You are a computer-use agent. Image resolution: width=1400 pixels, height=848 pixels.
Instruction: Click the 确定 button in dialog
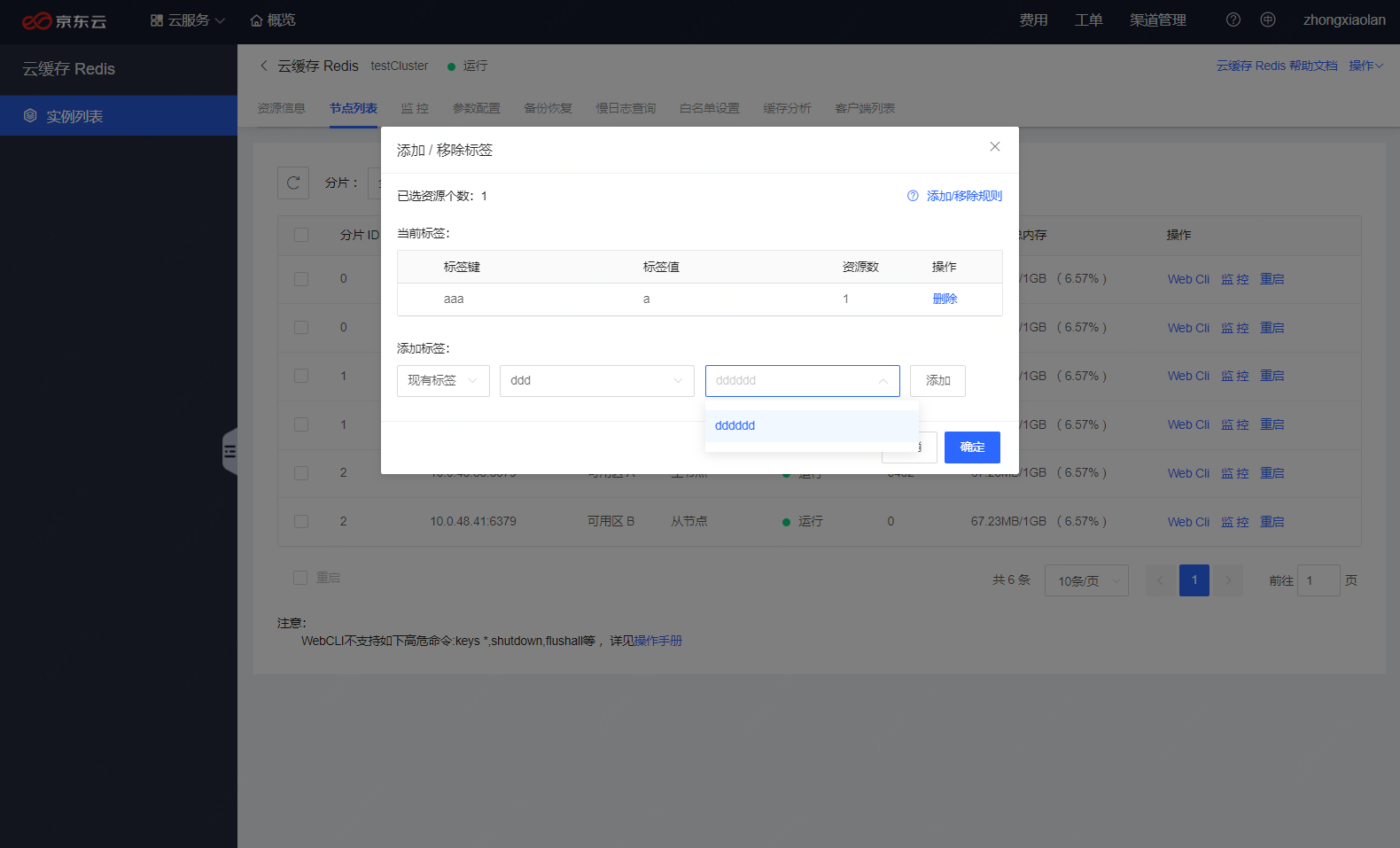point(972,447)
